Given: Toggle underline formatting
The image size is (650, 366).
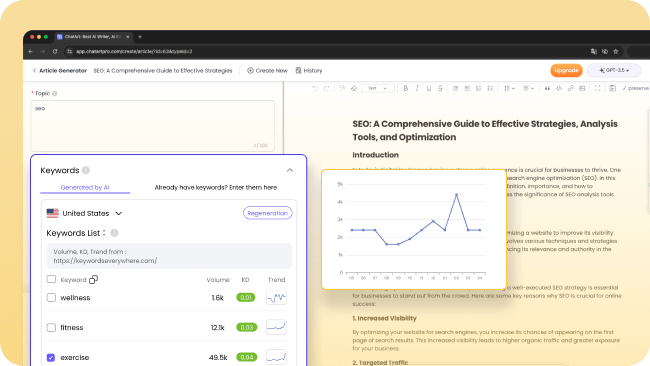Looking at the screenshot, I should tap(429, 88).
